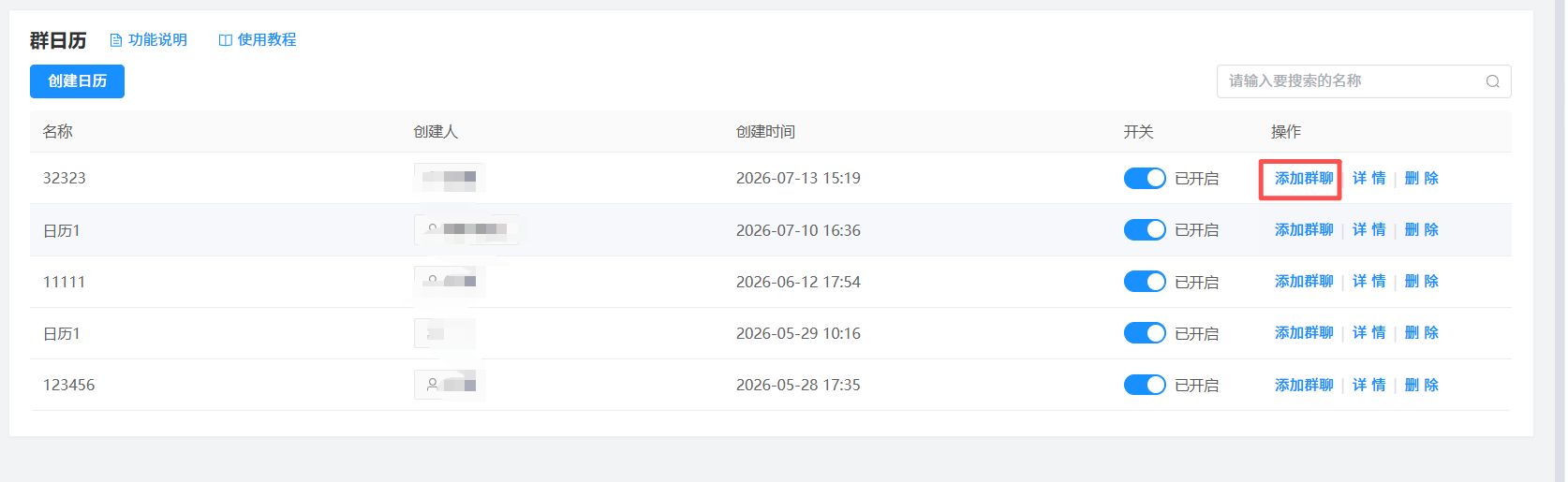Click 添加群聊 in the 2026-05-29 row
Screen dimensions: 1568x482
[1304, 332]
